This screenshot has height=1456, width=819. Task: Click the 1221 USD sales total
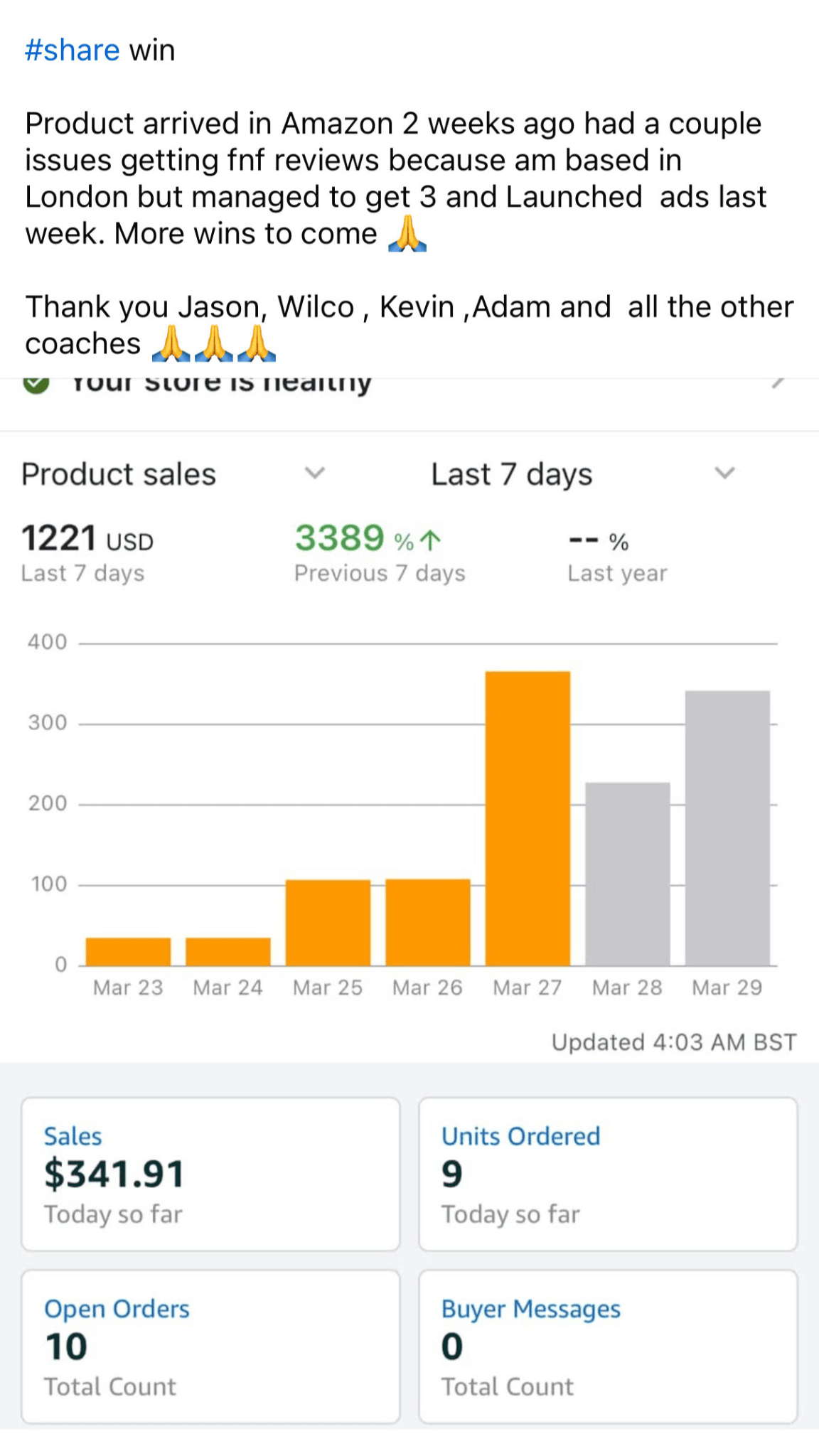coord(87,539)
